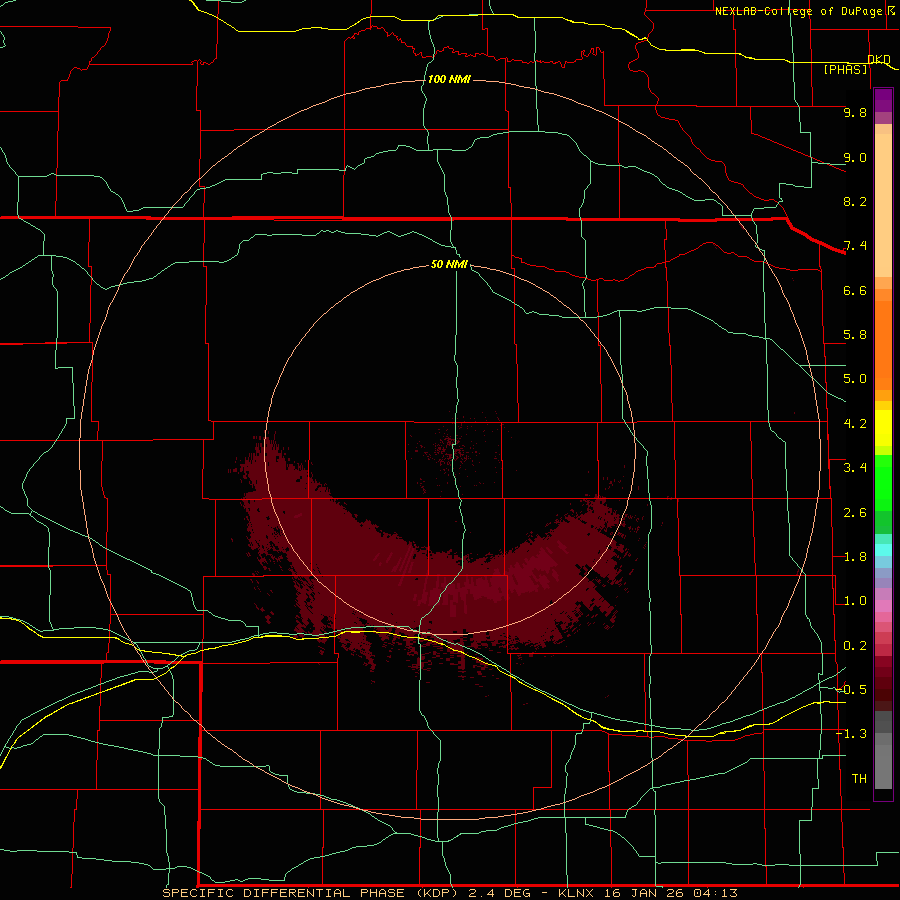Click the 2.6 scale value
900x900 pixels.
point(855,513)
